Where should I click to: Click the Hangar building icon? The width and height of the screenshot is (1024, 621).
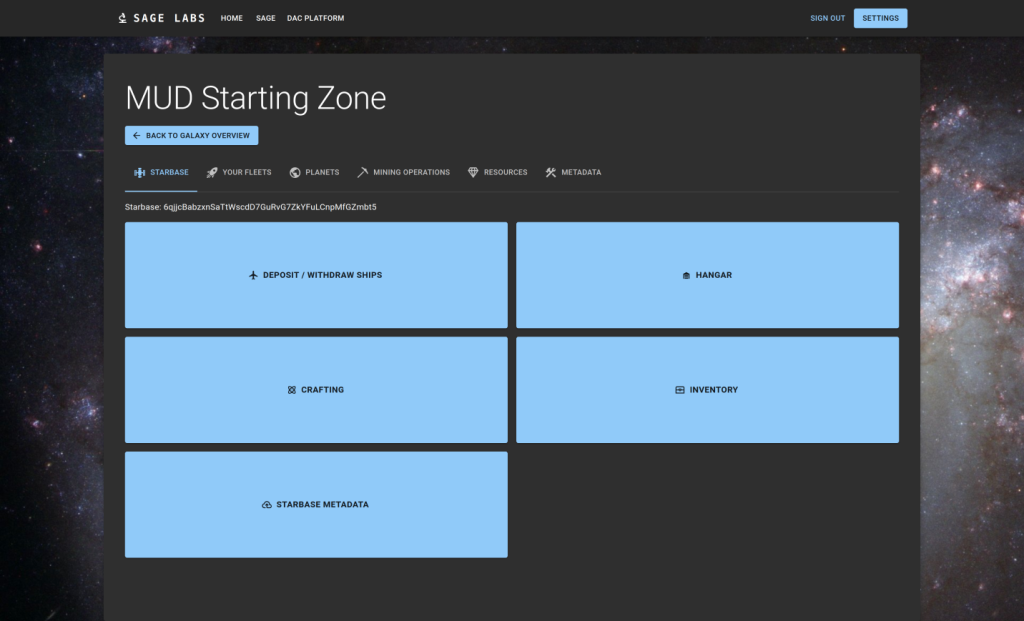pos(686,275)
